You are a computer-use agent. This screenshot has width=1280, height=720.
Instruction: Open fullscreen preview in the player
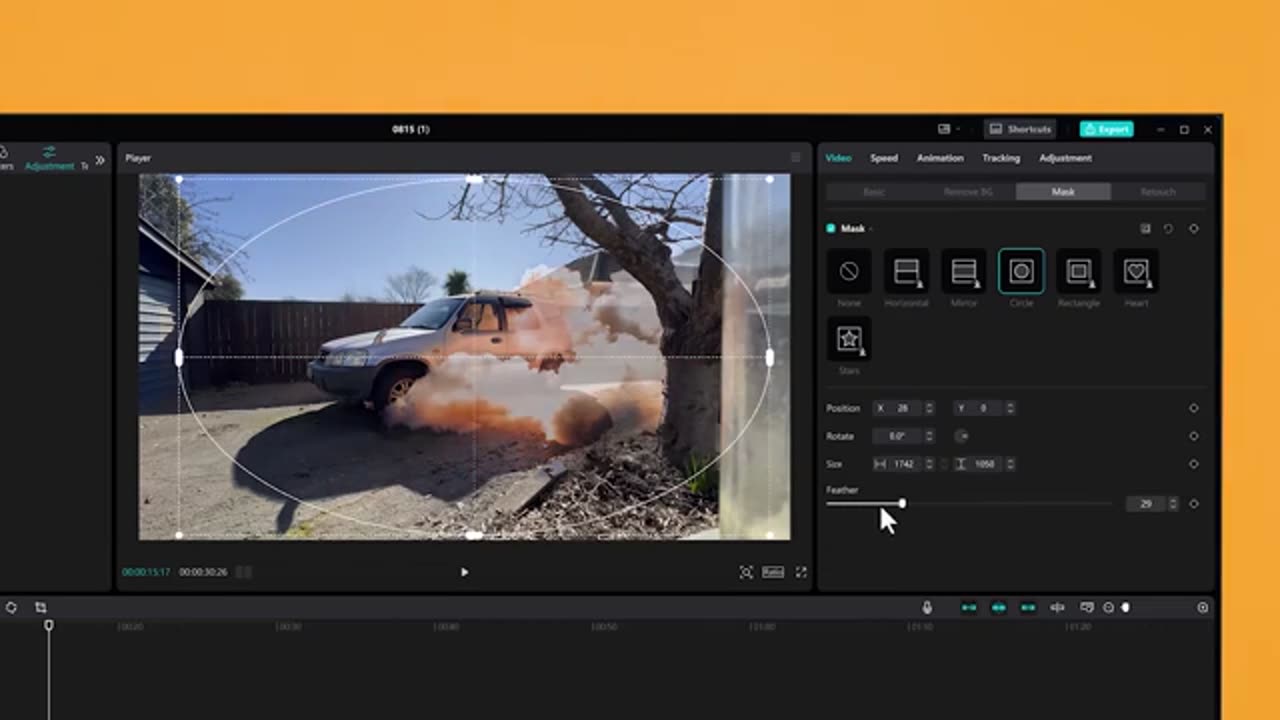(801, 572)
